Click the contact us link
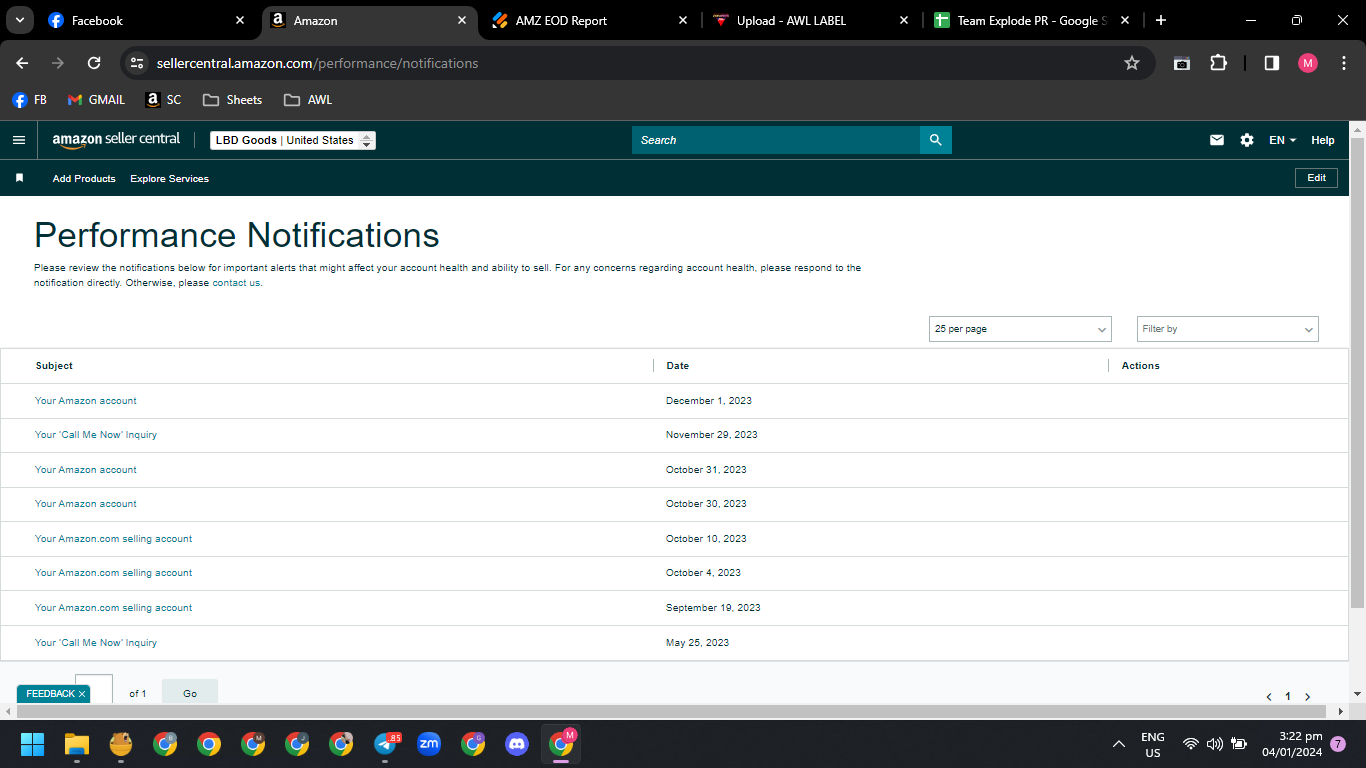 click(x=236, y=283)
